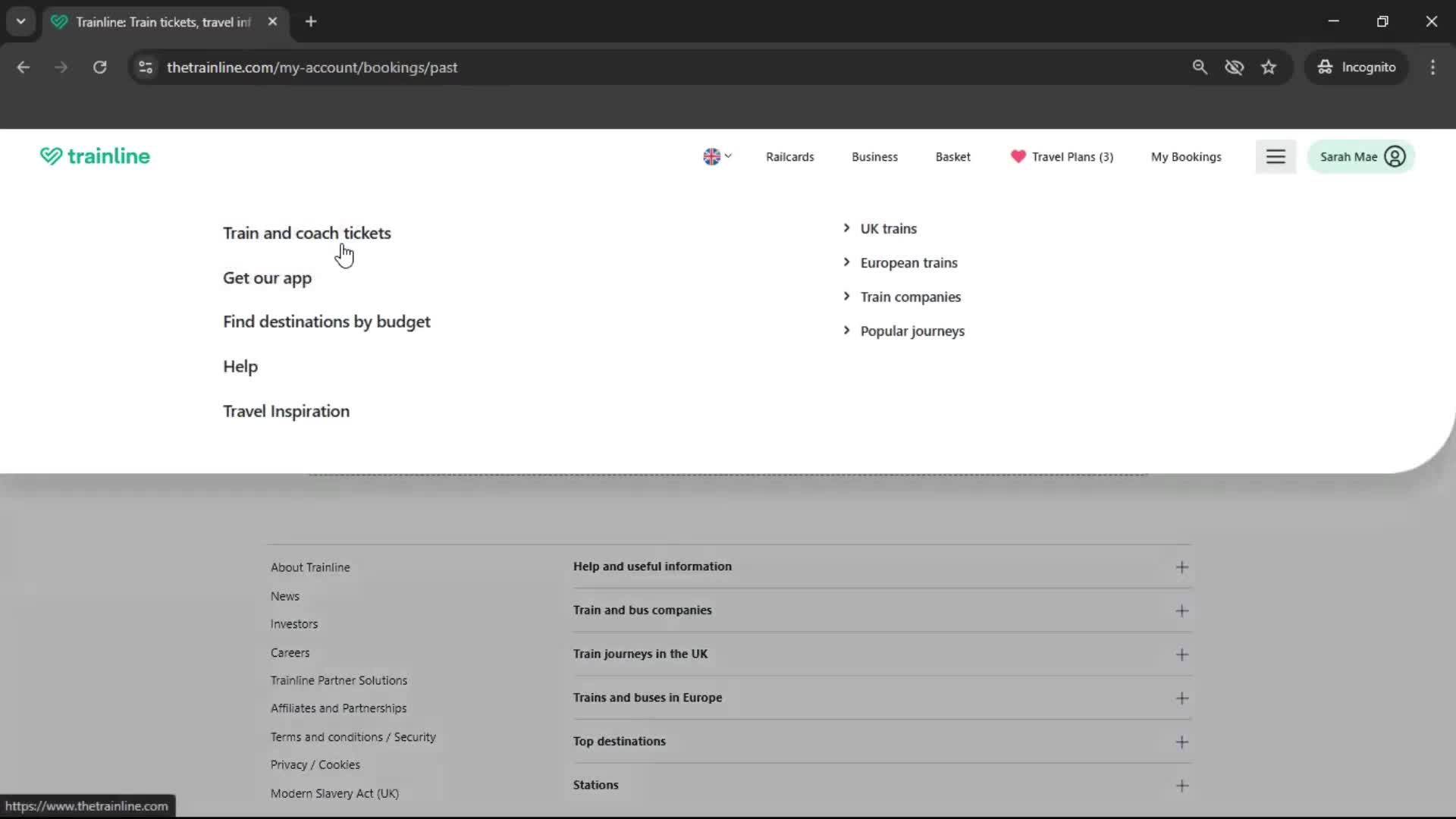Click the Trainline logo icon

[50, 156]
